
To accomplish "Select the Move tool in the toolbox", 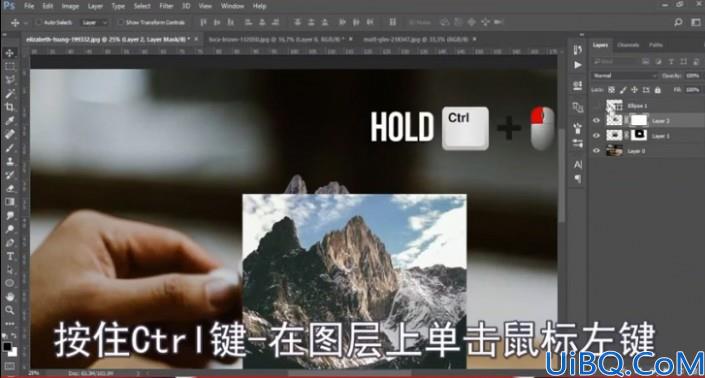I will click(9, 53).
